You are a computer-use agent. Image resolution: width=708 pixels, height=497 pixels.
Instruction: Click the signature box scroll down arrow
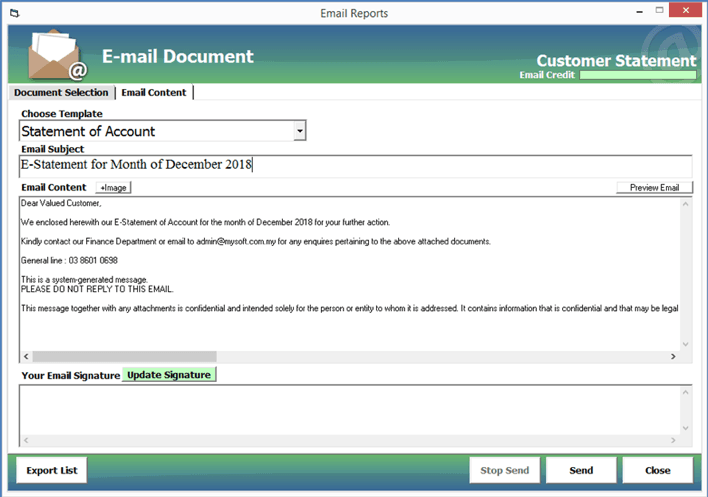685,428
